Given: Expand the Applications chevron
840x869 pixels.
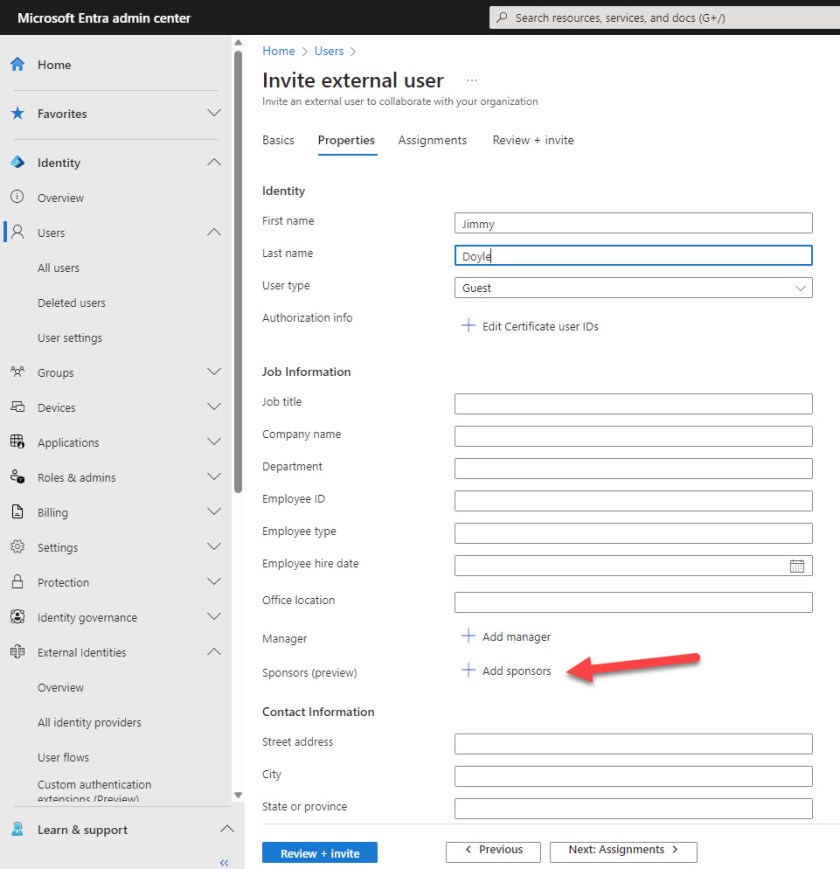Looking at the screenshot, I should coord(214,442).
